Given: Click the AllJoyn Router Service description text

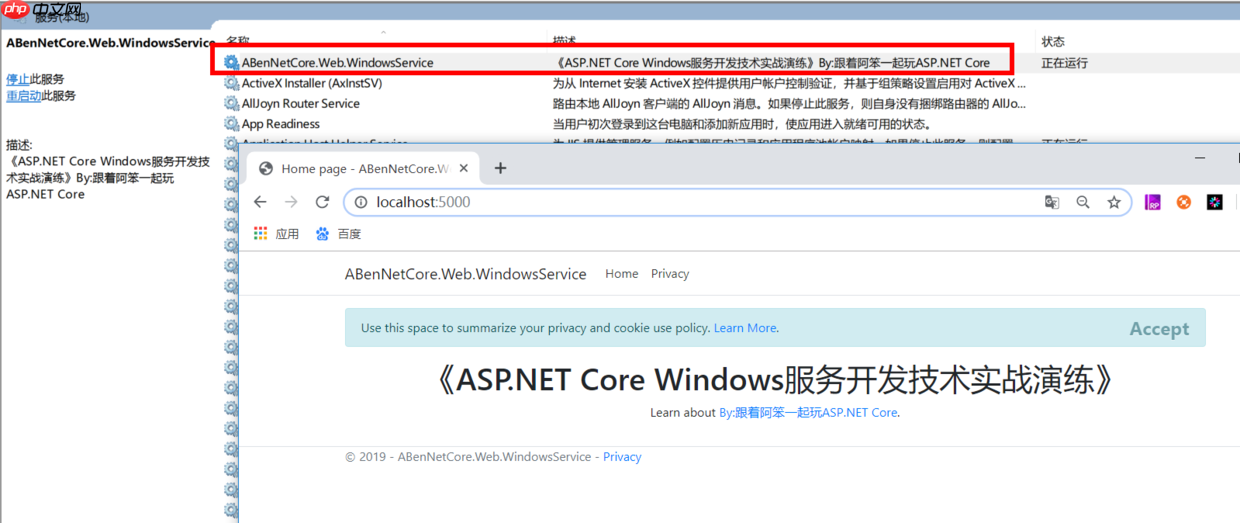Looking at the screenshot, I should point(789,103).
